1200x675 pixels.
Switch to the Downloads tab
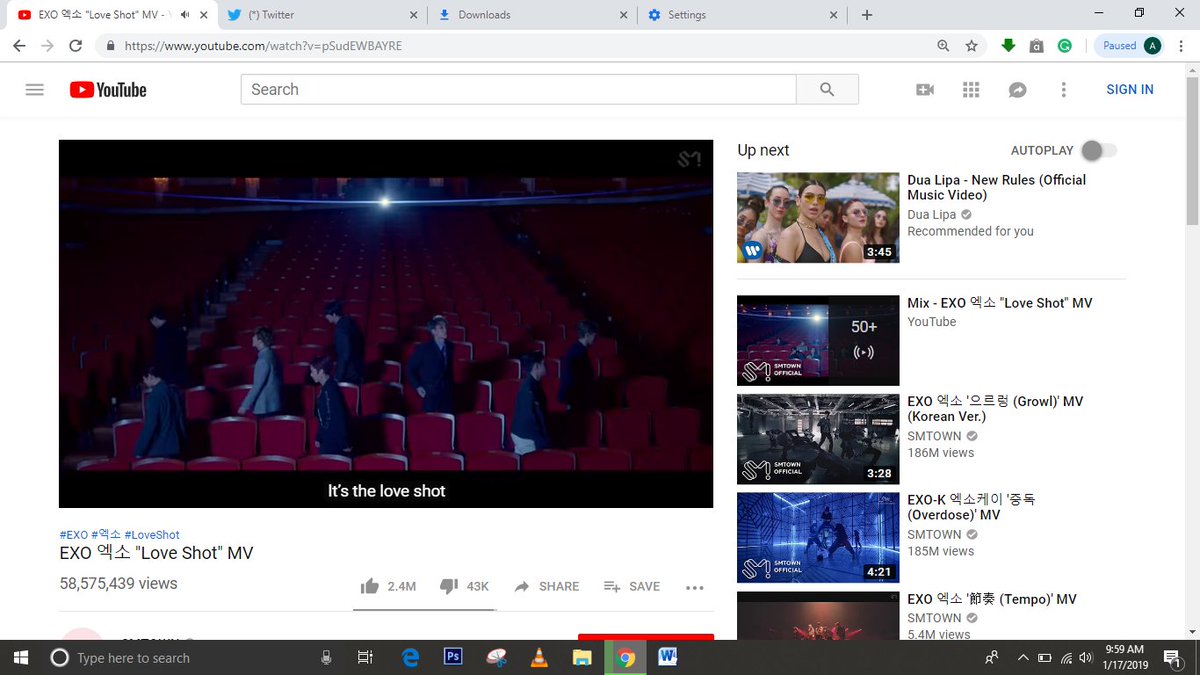click(532, 15)
